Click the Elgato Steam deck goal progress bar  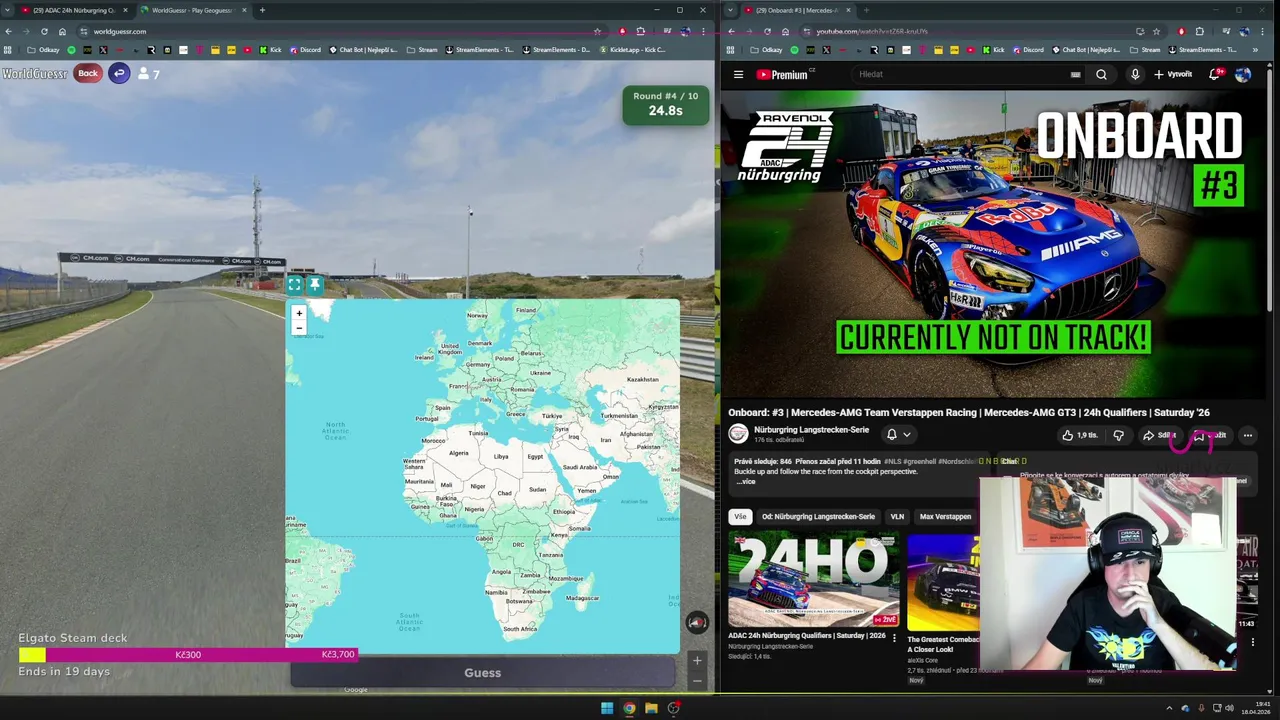point(188,655)
